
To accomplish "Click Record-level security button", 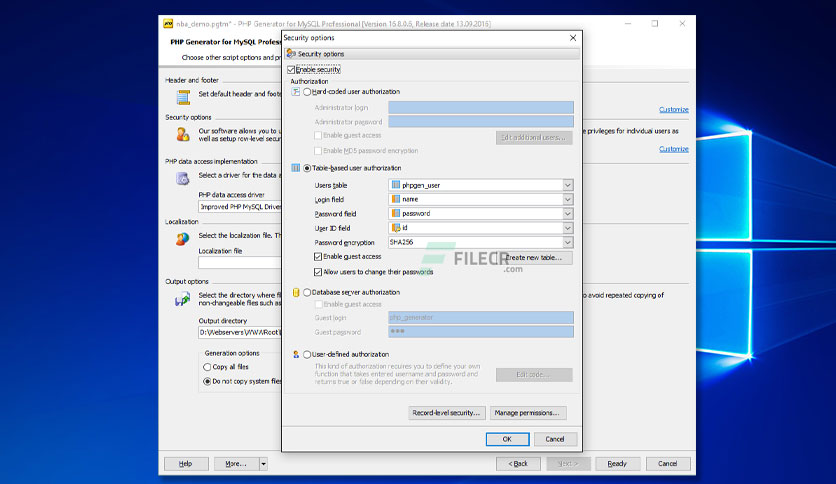I will (x=447, y=413).
